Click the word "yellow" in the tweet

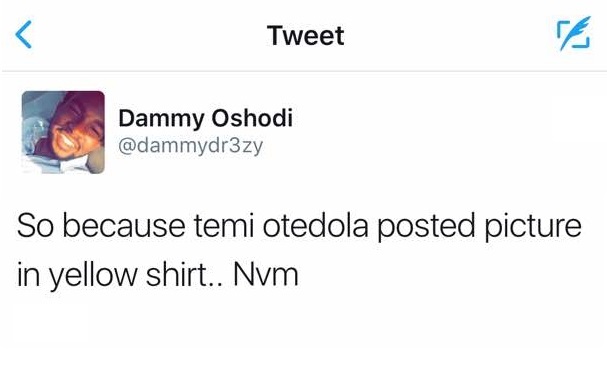[x=93, y=276]
